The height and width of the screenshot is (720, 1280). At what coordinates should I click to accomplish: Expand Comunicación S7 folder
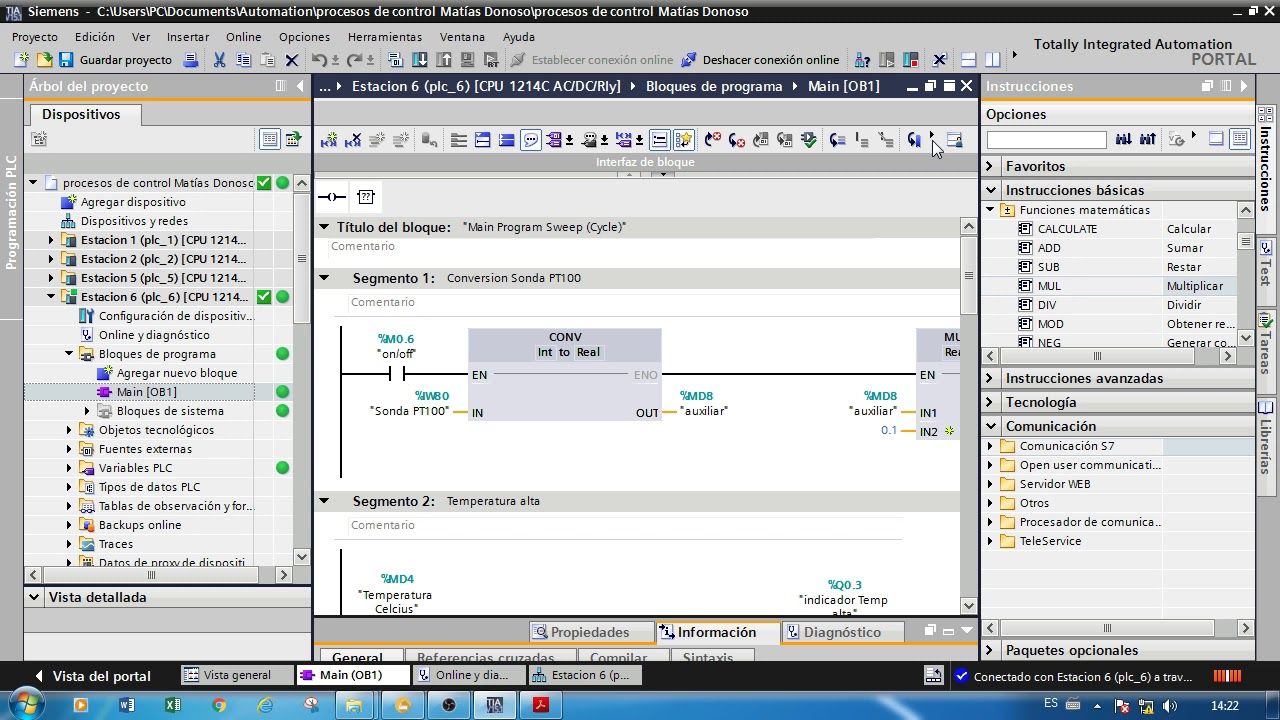coord(990,446)
